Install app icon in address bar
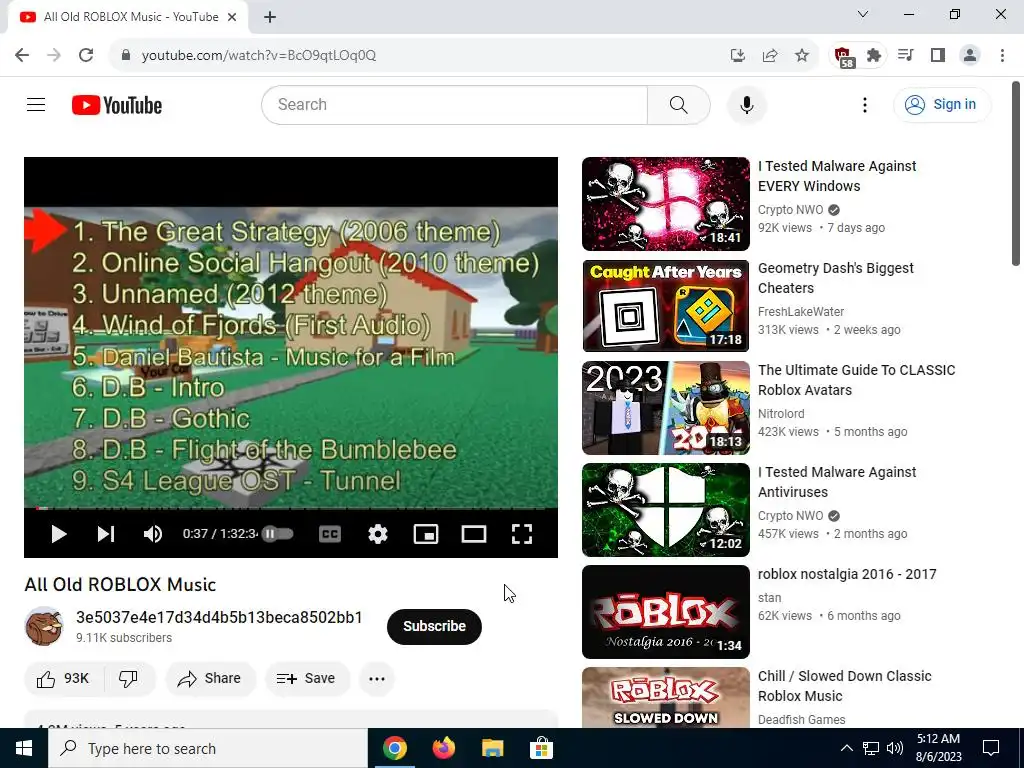The width and height of the screenshot is (1024, 768). point(737,56)
